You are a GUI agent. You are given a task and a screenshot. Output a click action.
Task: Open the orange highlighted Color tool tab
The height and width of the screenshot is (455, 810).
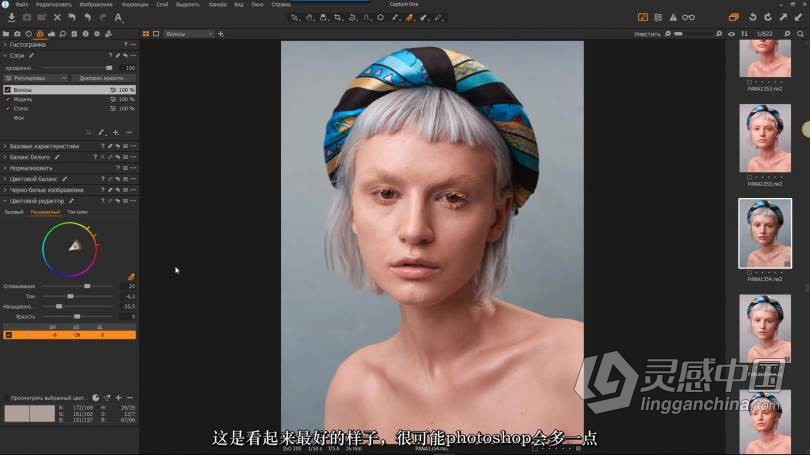tap(40, 34)
